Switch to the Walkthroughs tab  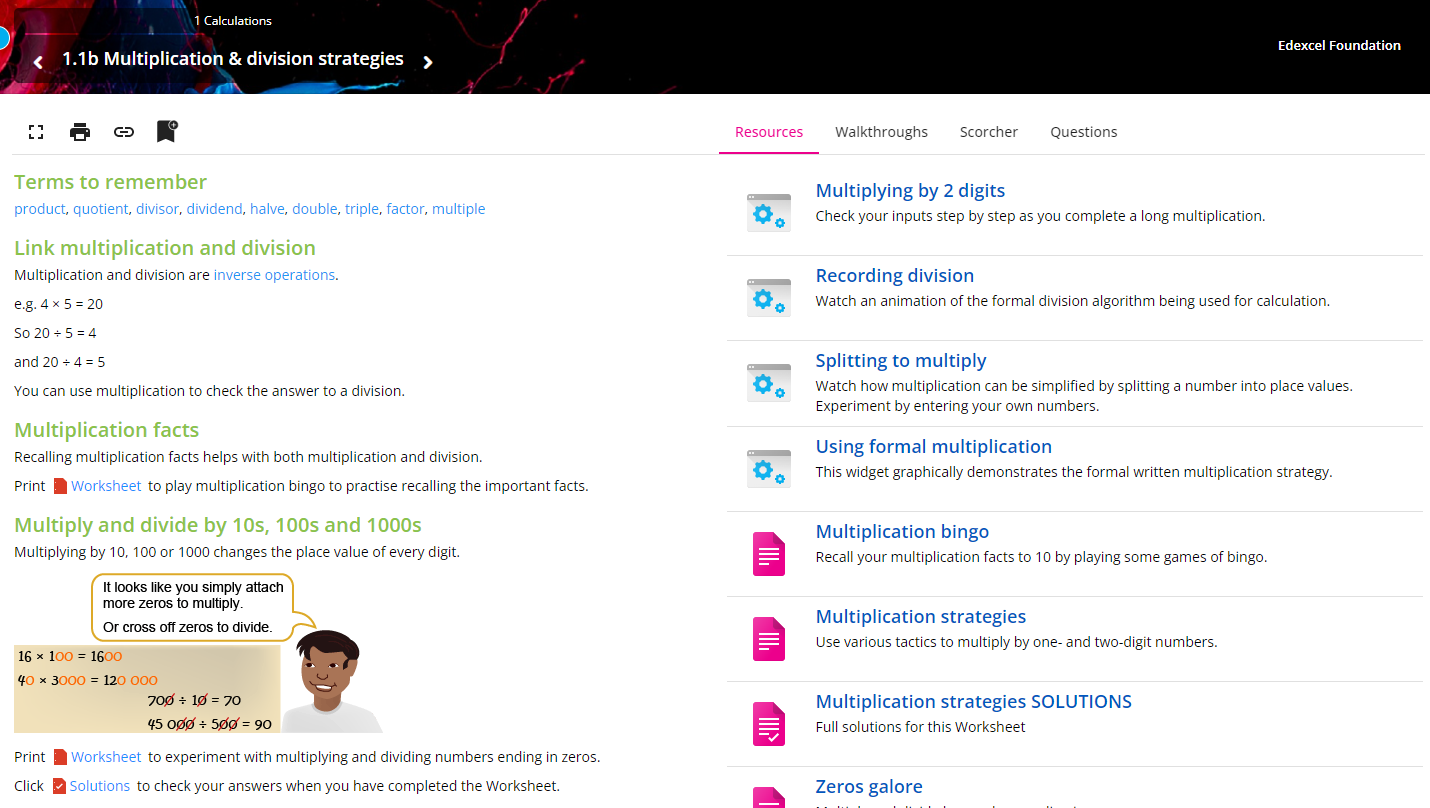pos(881,132)
